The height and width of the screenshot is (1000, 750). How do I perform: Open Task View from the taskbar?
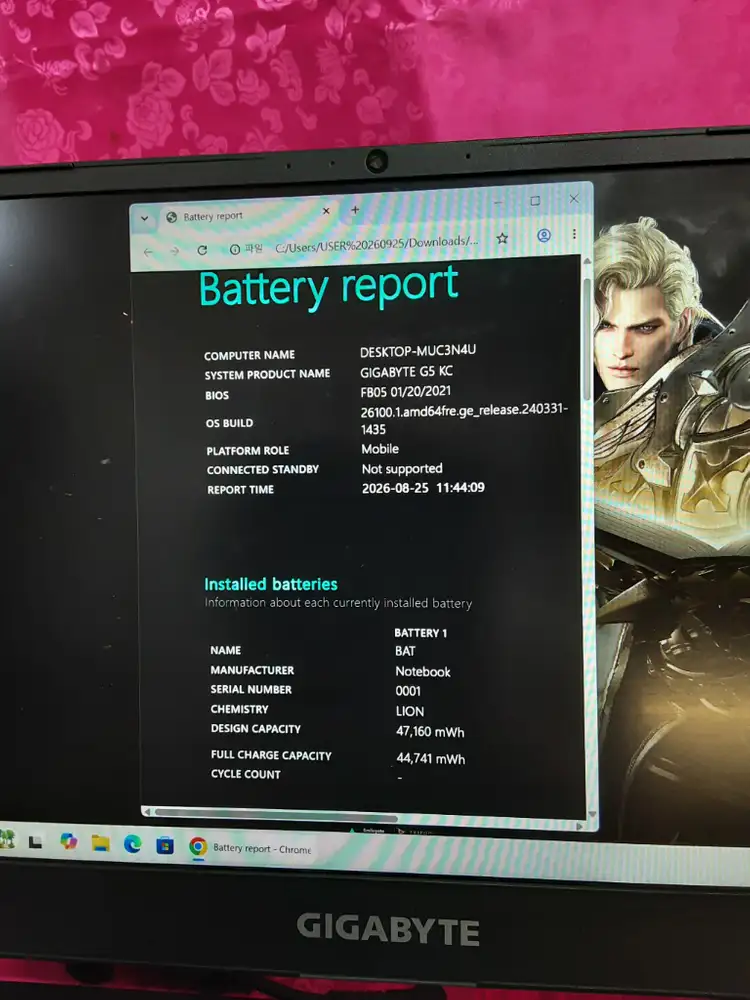(x=35, y=842)
